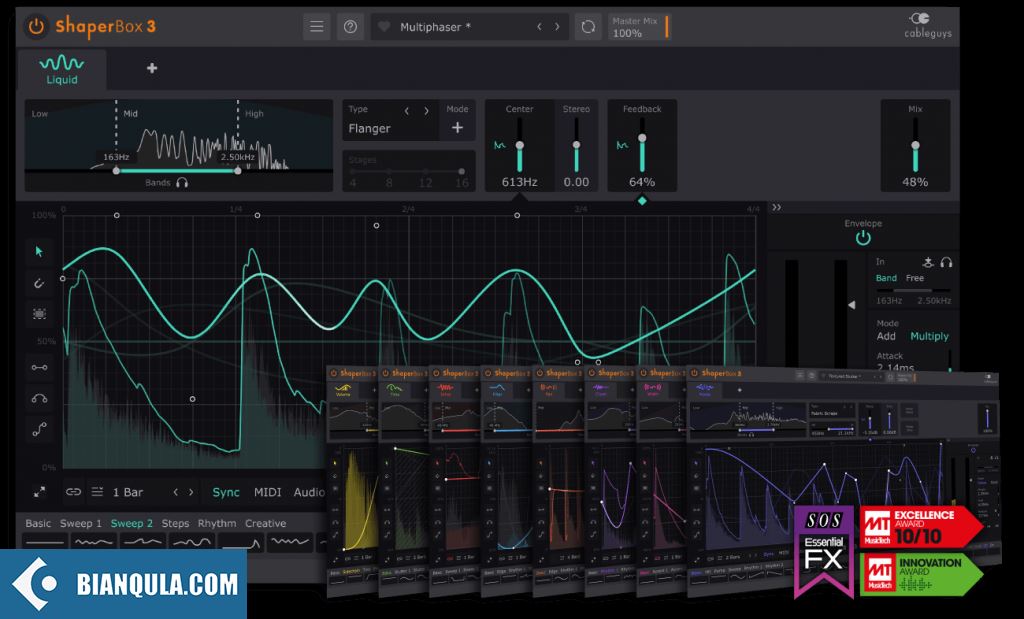1024x619 pixels.
Task: Go to previous preset arrow beside Multiphaser
Action: pos(539,27)
